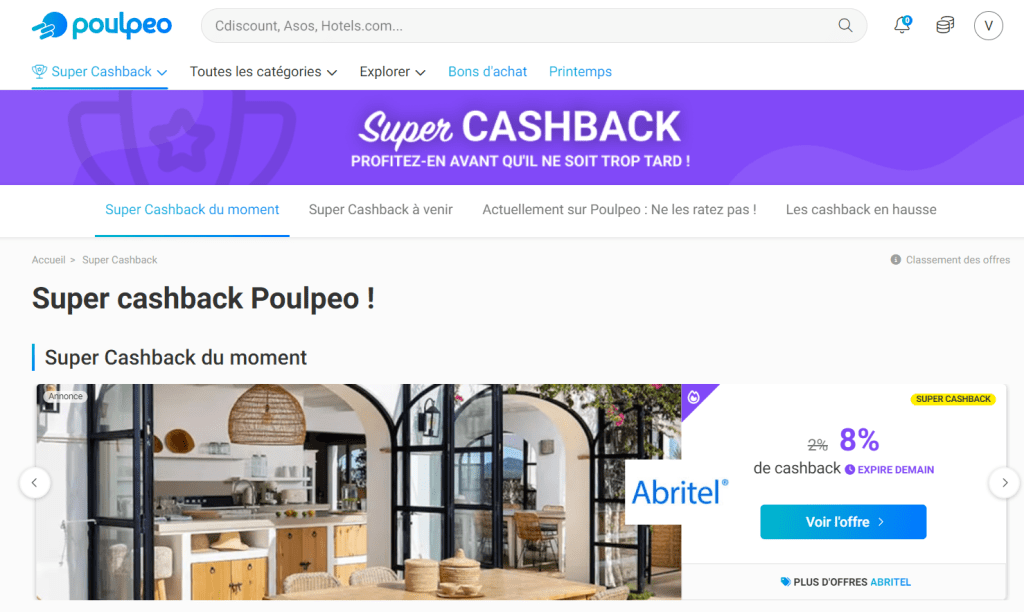The width and height of the screenshot is (1024, 612).
Task: Expand Toutes les catégories dropdown
Action: pyautogui.click(x=263, y=72)
